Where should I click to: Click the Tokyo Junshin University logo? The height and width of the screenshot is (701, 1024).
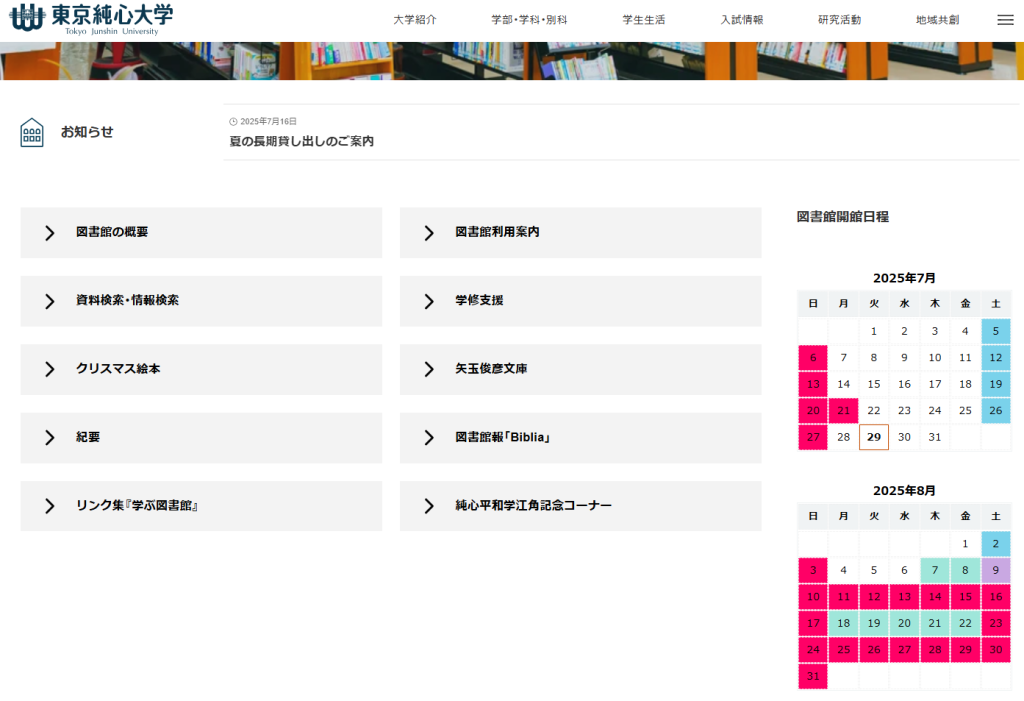(x=92, y=18)
